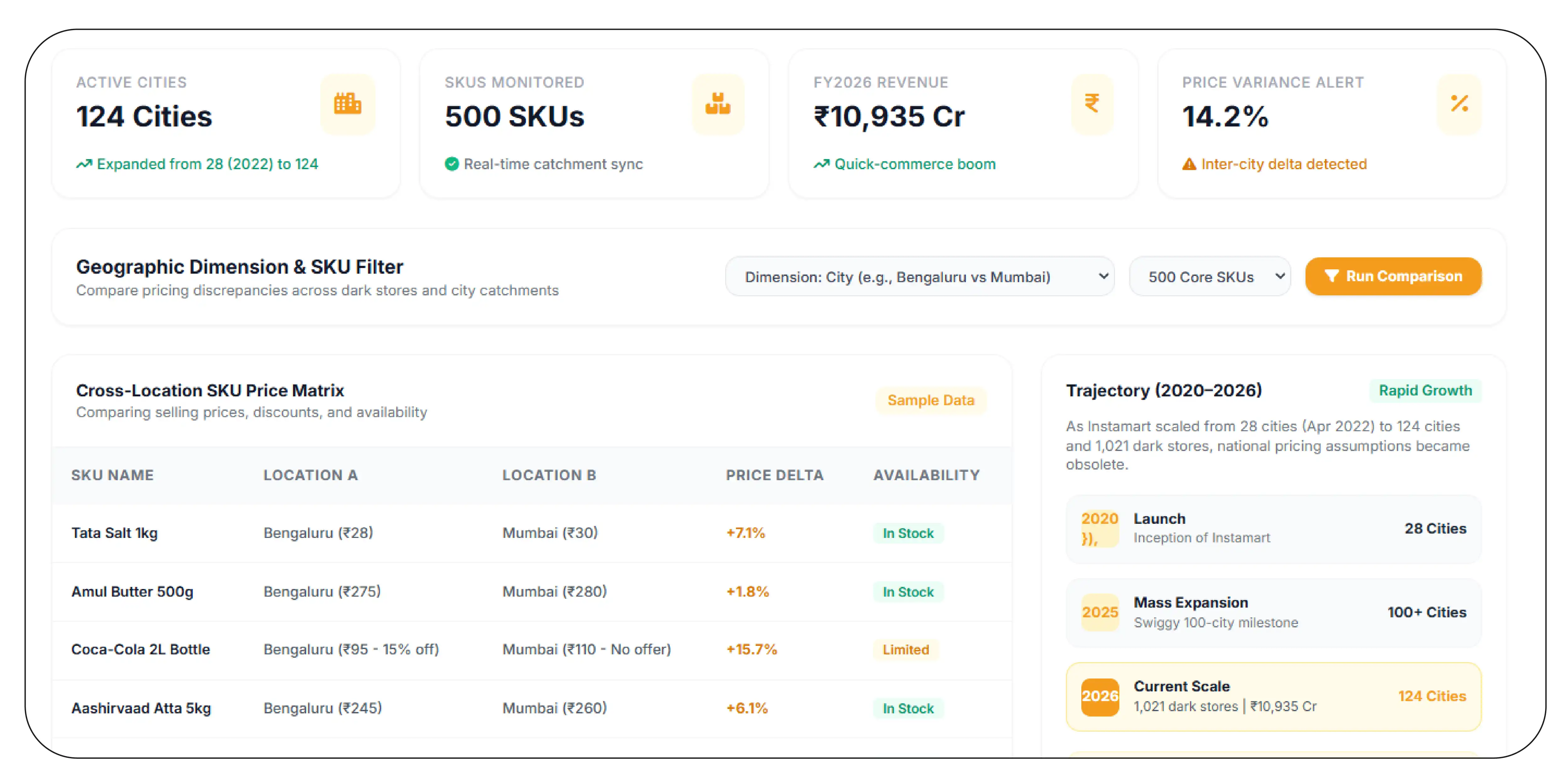Screen dimensions: 1568x778
Task: Click the 2020 badge in Launch row
Action: (1100, 528)
